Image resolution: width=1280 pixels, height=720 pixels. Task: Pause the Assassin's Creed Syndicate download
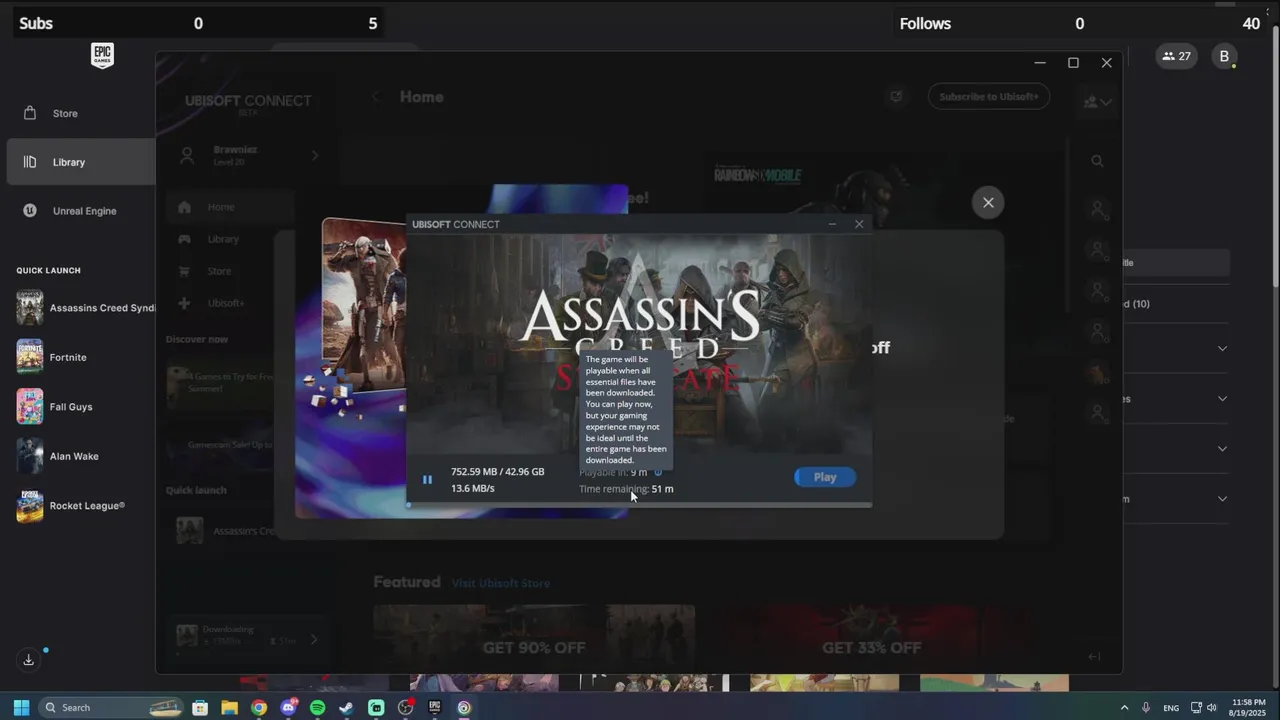[427, 480]
